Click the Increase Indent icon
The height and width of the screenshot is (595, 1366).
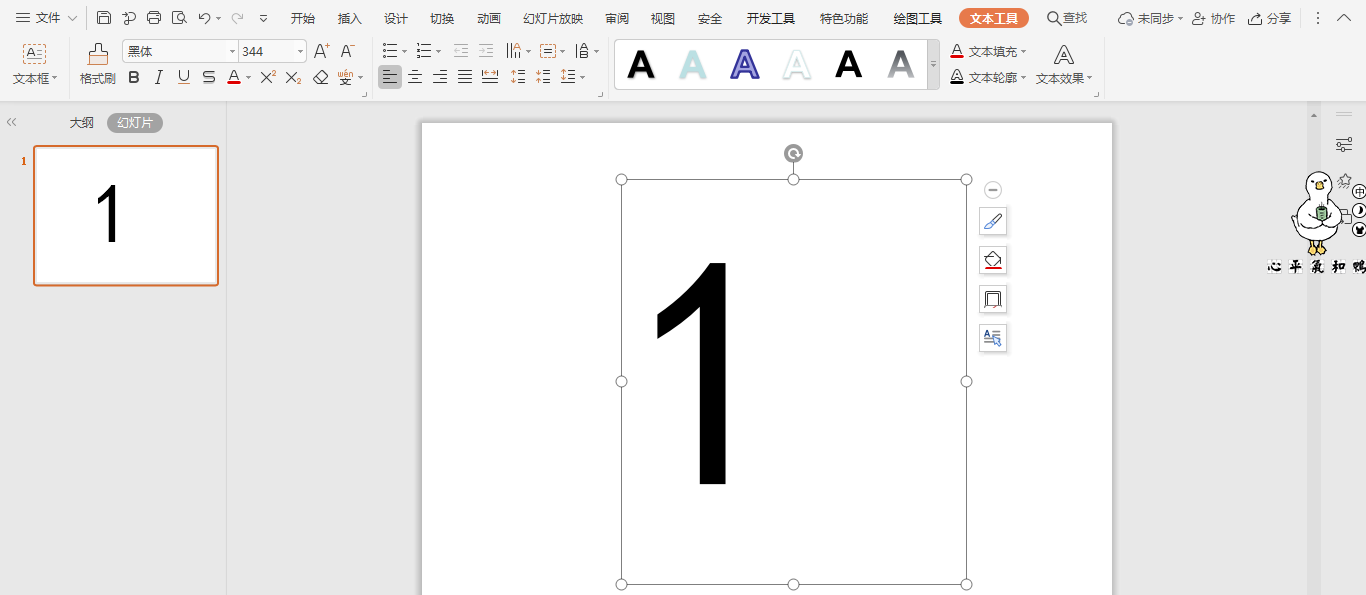click(x=486, y=51)
